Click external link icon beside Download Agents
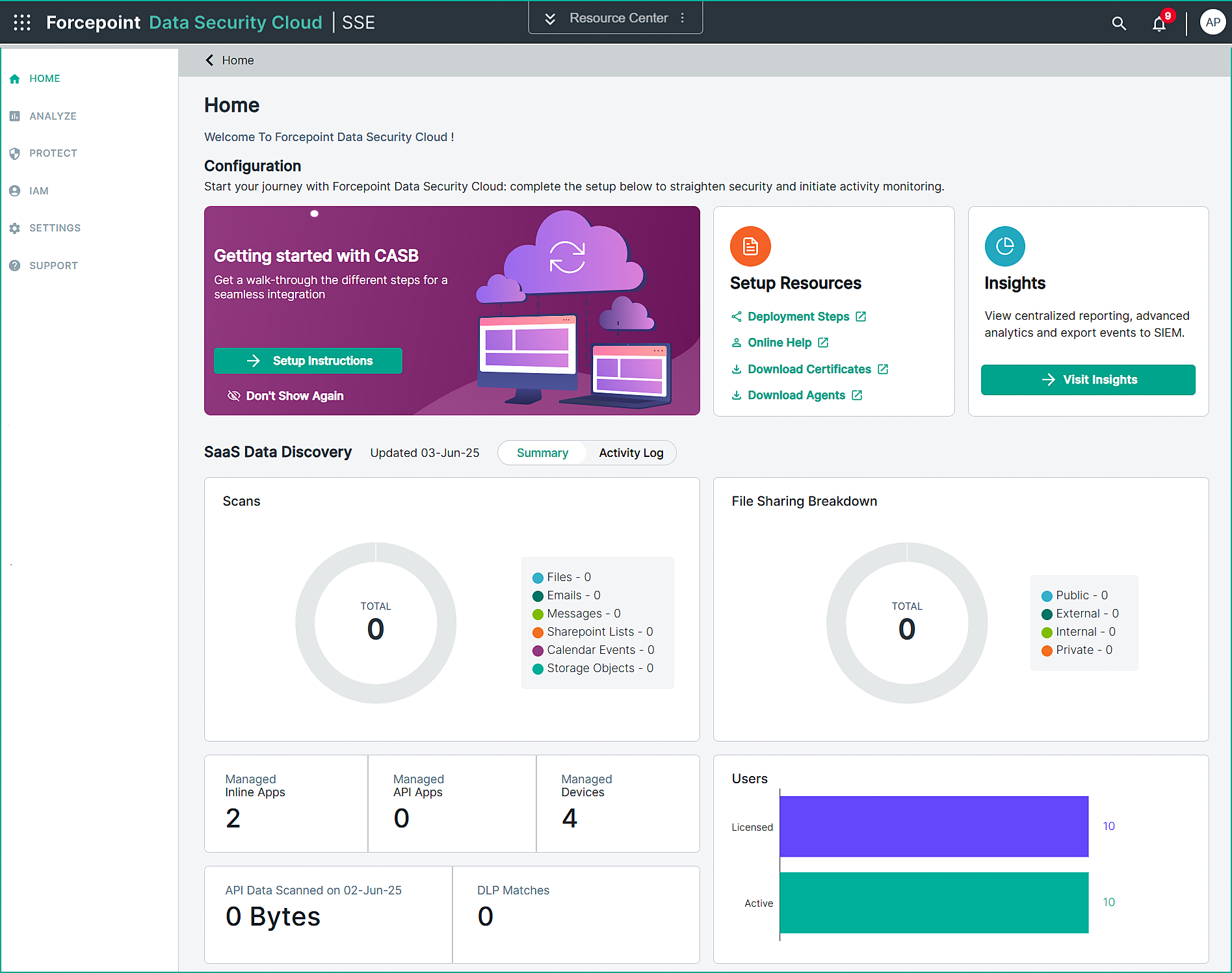 tap(857, 395)
